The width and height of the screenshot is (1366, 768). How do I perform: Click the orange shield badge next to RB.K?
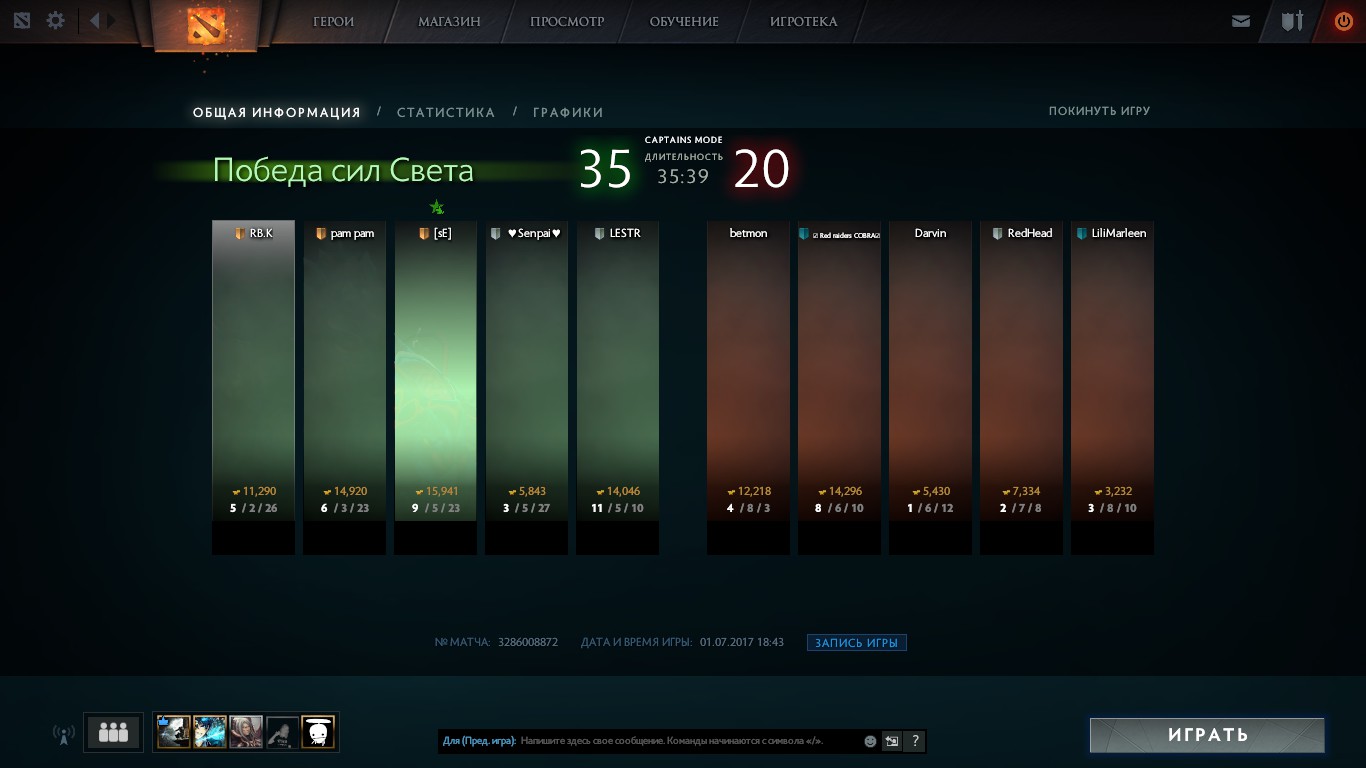click(240, 233)
